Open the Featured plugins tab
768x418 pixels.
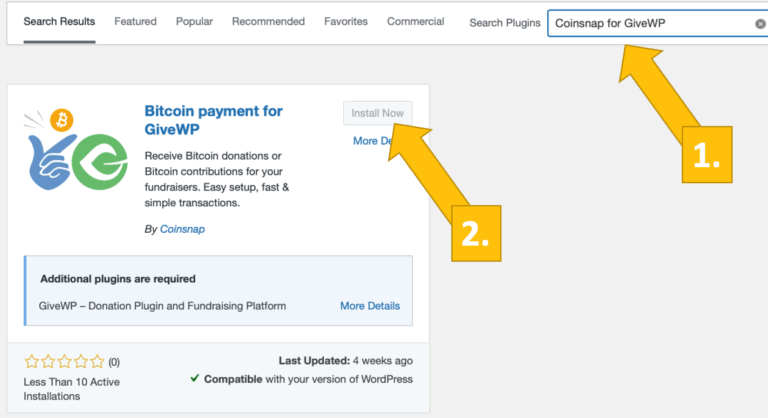click(135, 21)
